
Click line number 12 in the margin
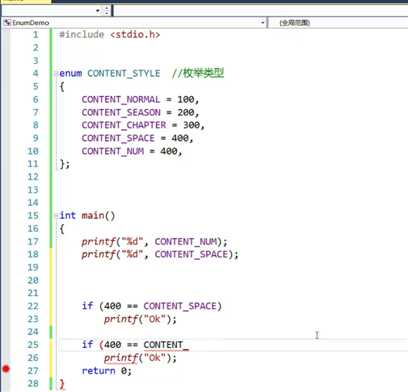pos(33,177)
